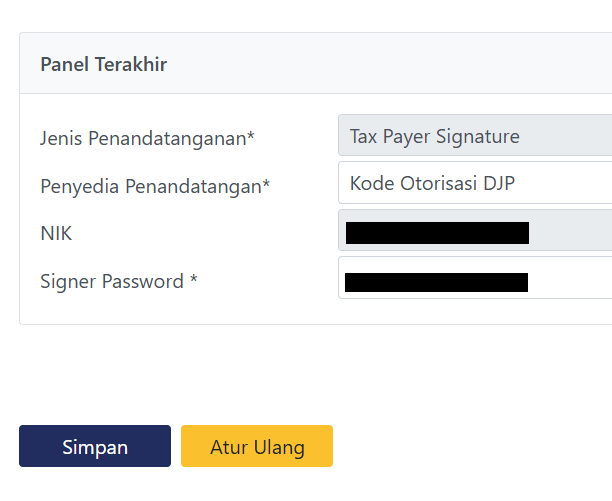Click the asterisk after Jenis Penandatanganan

point(250,137)
